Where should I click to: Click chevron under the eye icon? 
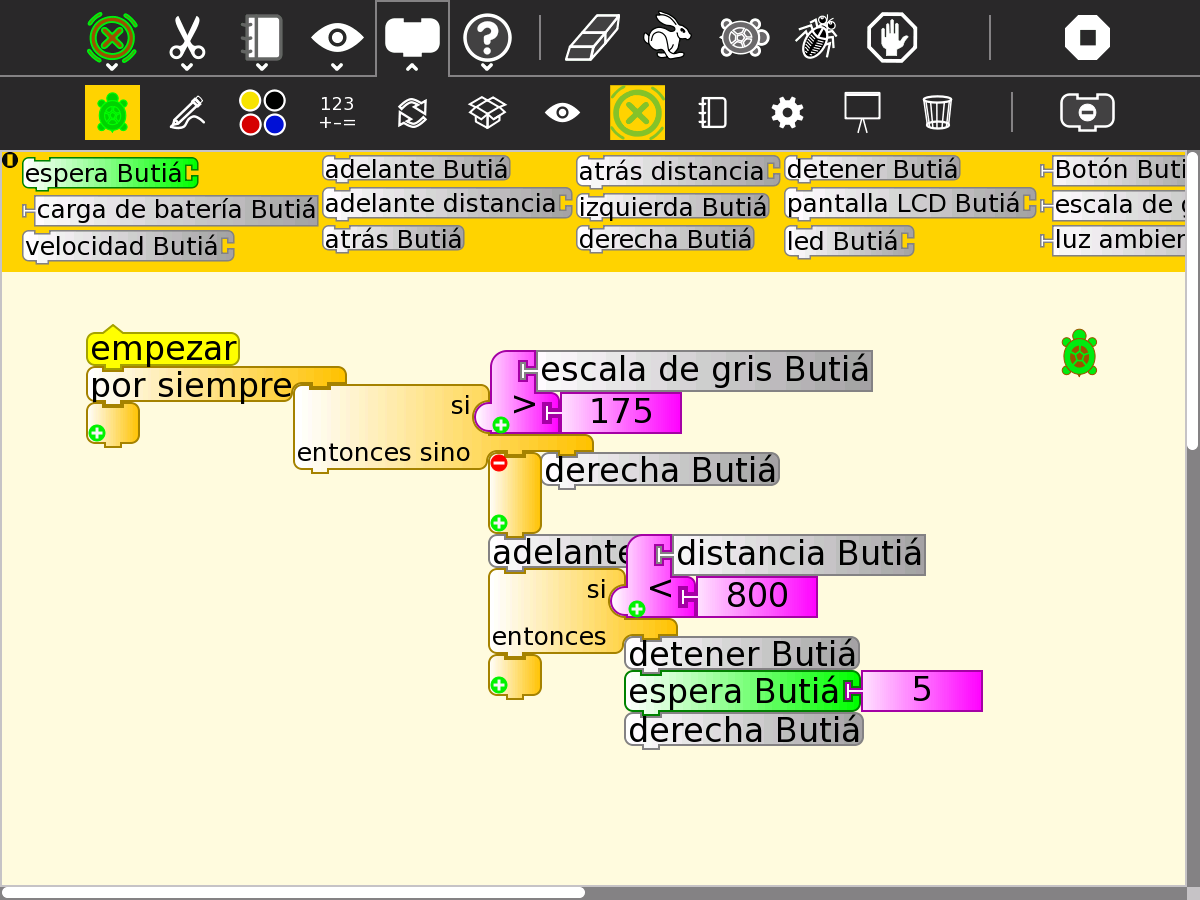(x=337, y=68)
